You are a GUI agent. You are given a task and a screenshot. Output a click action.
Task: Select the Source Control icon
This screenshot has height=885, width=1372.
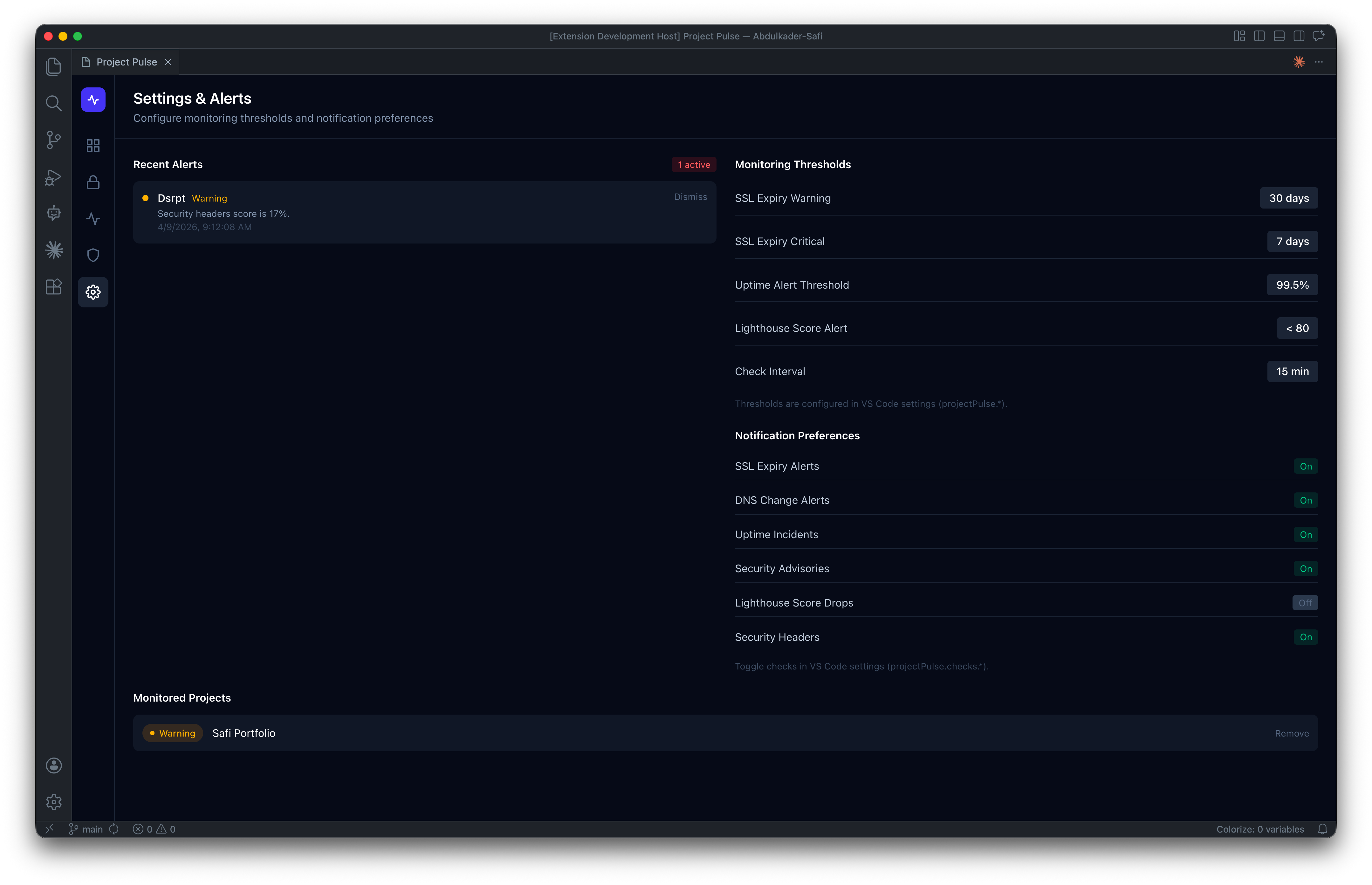[x=53, y=140]
